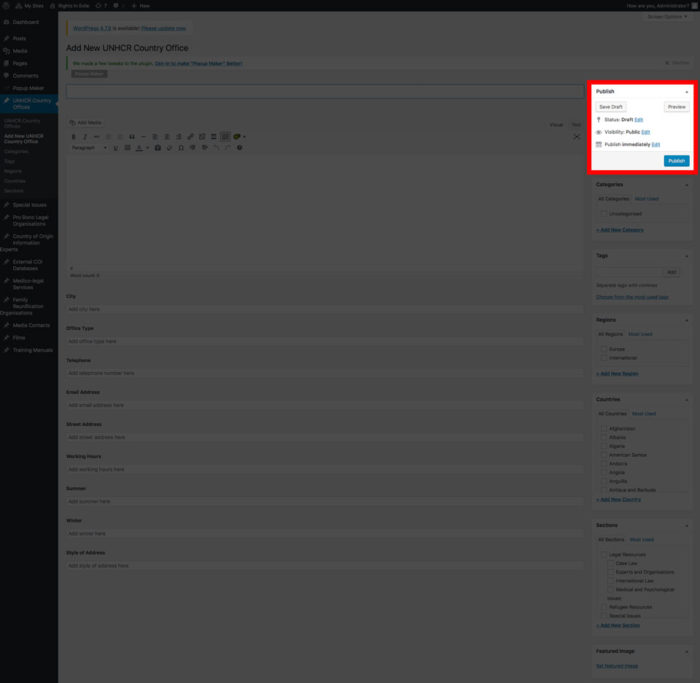
Task: Check the Afghanistan country checkbox
Action: pyautogui.click(x=604, y=429)
